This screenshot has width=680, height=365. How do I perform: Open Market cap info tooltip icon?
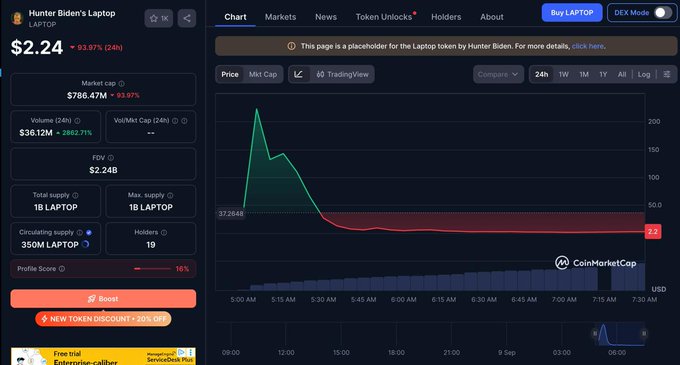121,83
